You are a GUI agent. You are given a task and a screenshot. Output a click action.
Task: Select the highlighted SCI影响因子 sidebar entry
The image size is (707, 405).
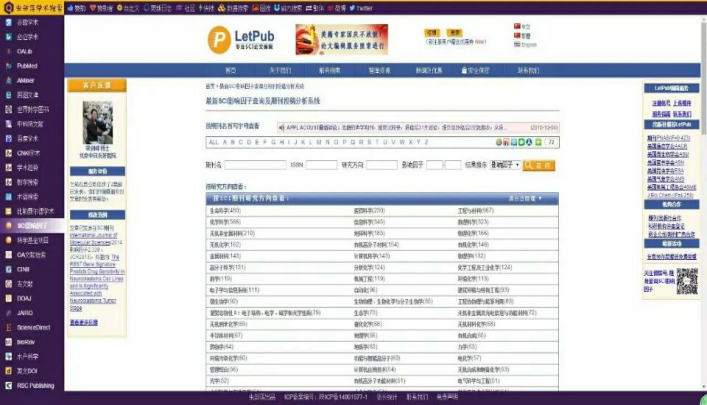32,226
